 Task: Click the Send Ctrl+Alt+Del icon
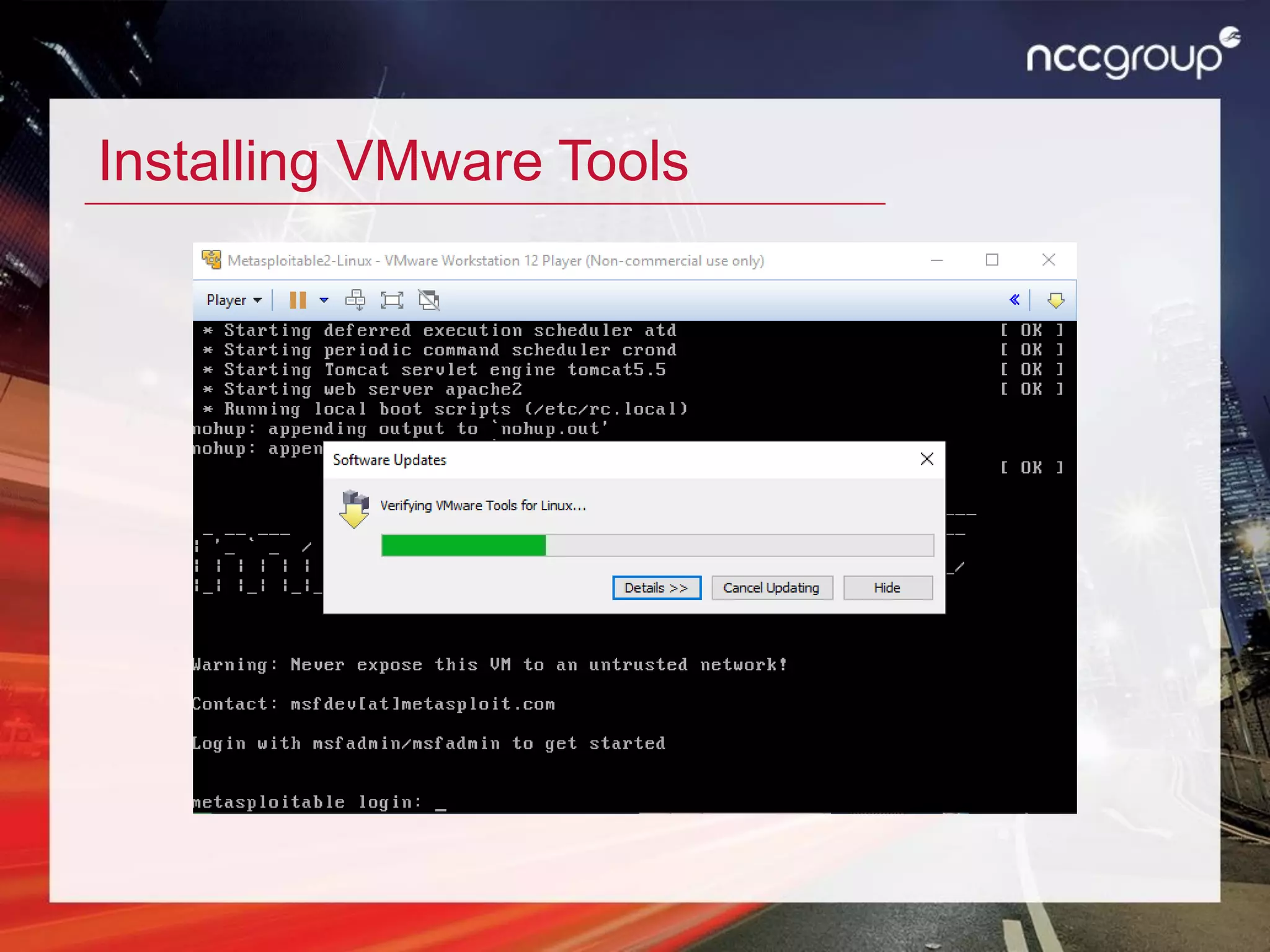coord(355,301)
